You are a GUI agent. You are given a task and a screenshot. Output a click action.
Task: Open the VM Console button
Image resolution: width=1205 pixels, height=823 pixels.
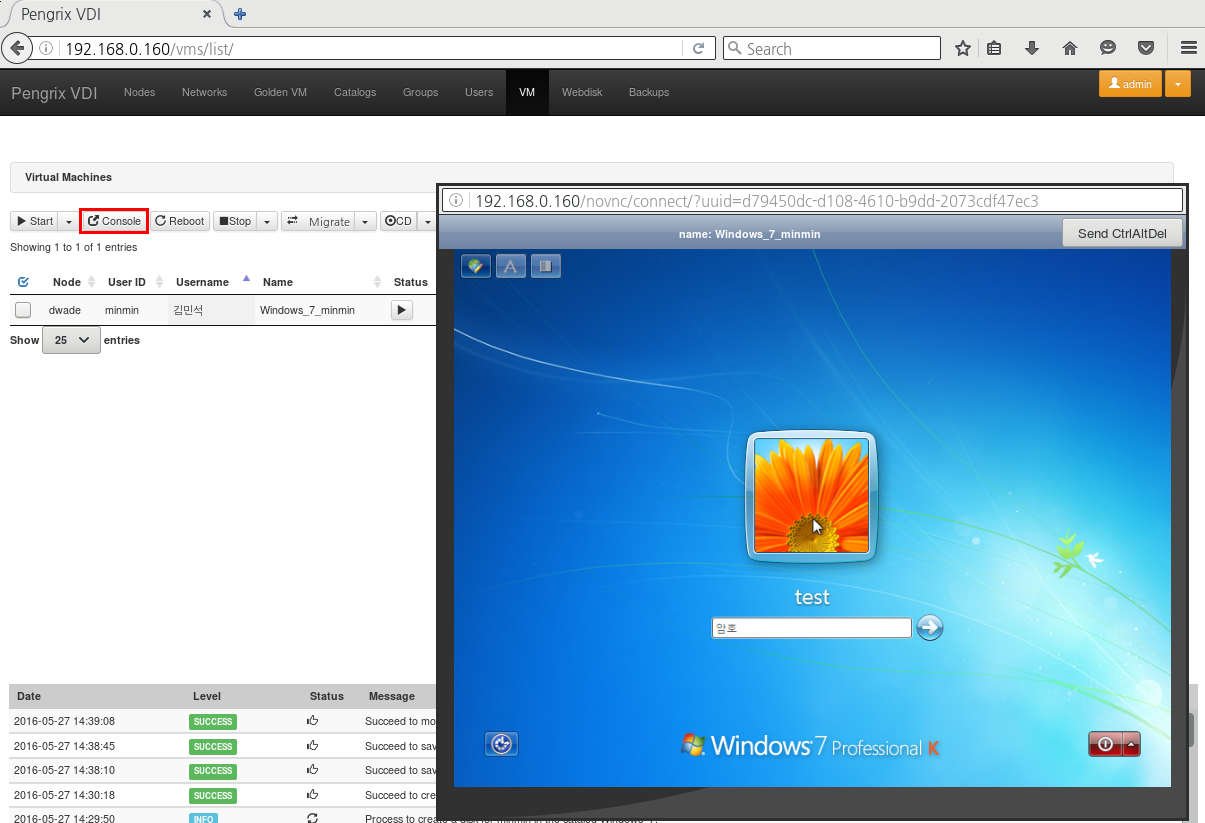tap(114, 221)
